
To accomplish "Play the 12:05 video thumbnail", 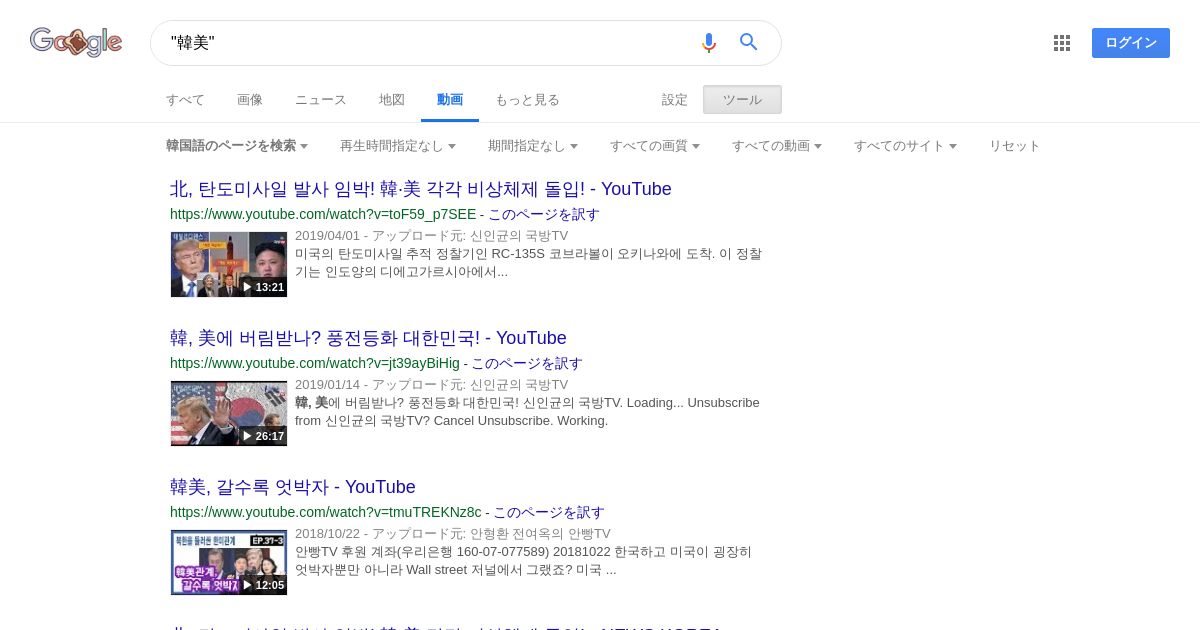I will 229,562.
